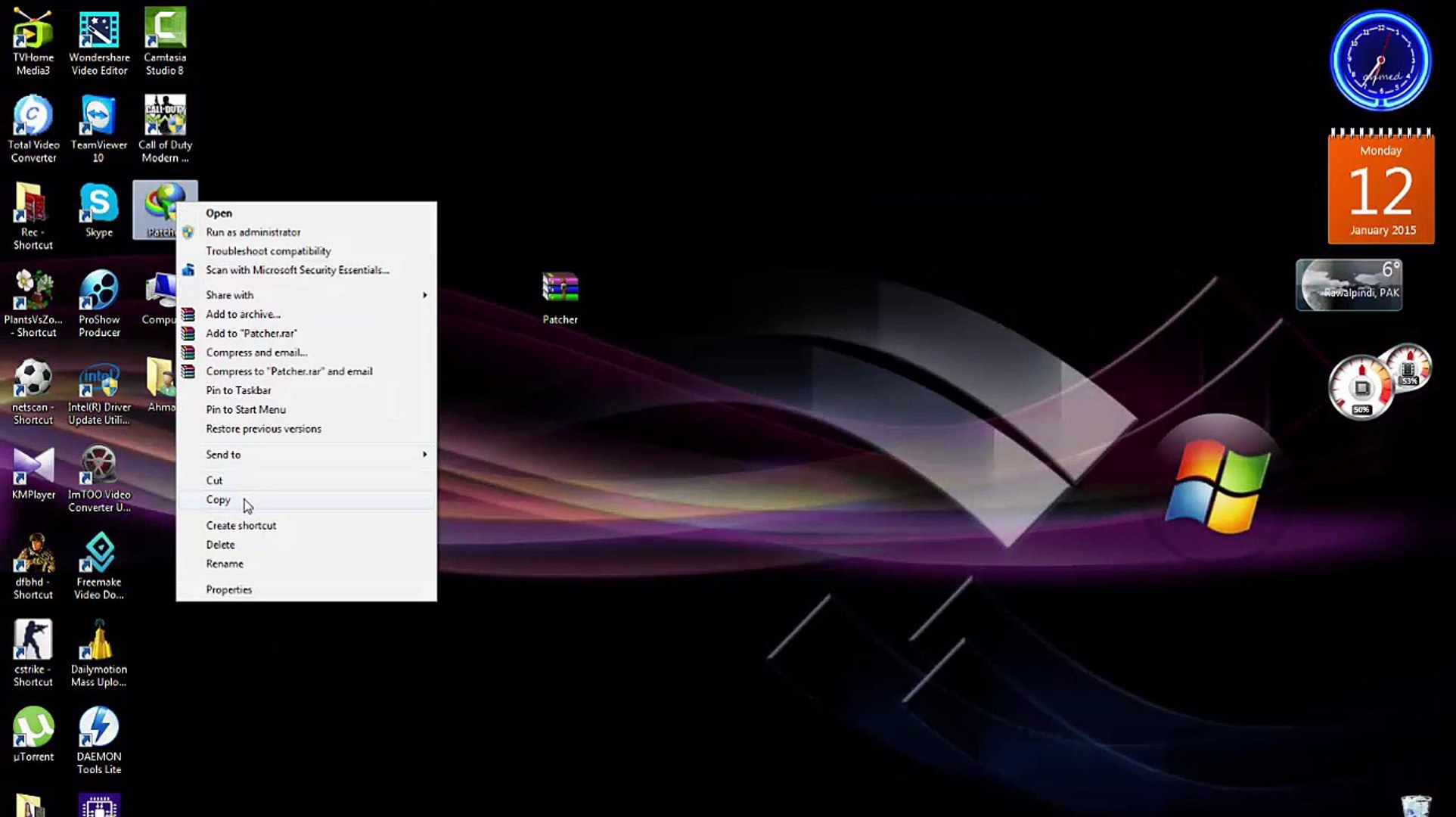The width and height of the screenshot is (1456, 817).
Task: Open the TVHome Media3 desktop icon
Action: 33,41
